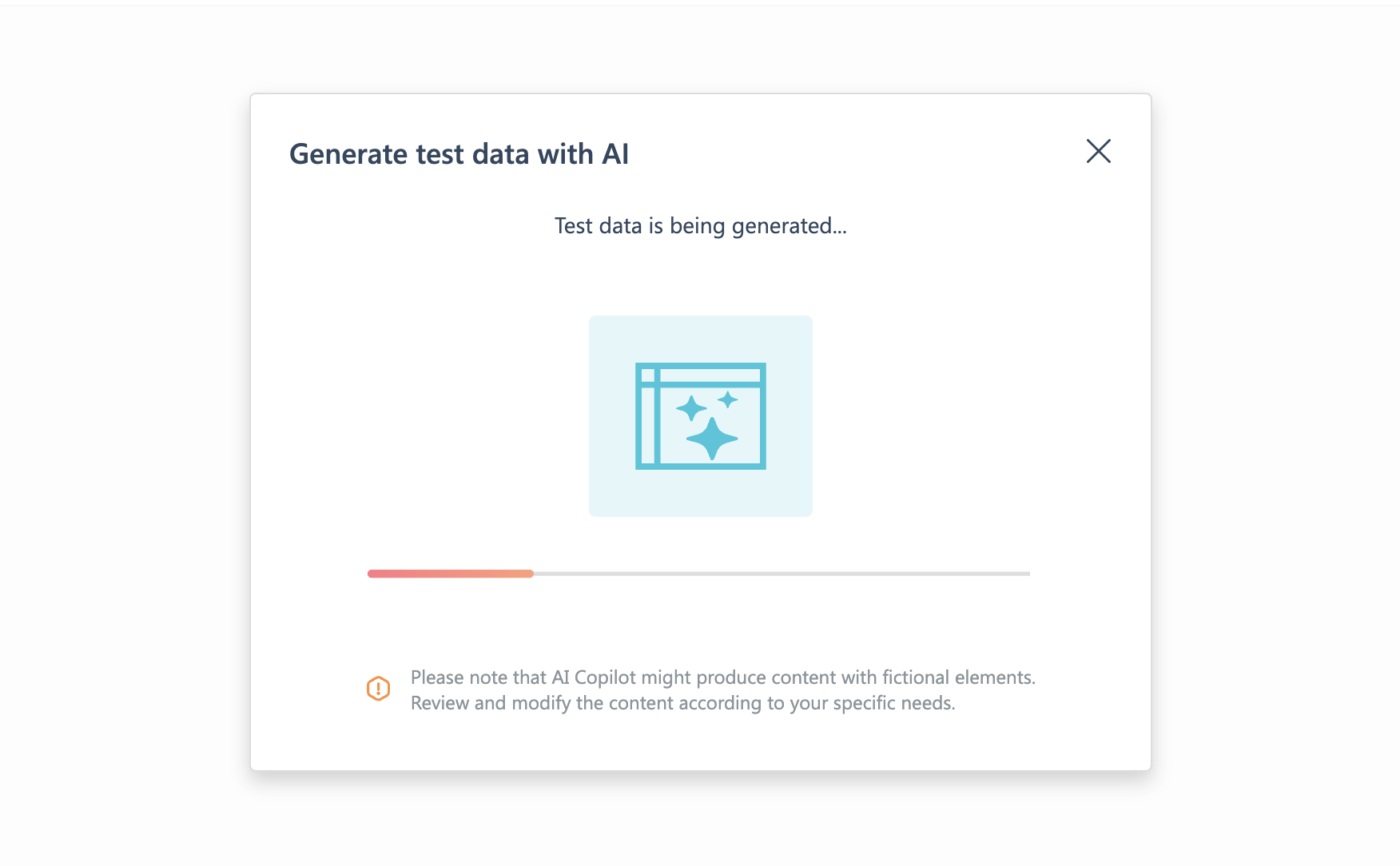
Task: Click the "Review and modify the content" line
Action: click(x=682, y=703)
